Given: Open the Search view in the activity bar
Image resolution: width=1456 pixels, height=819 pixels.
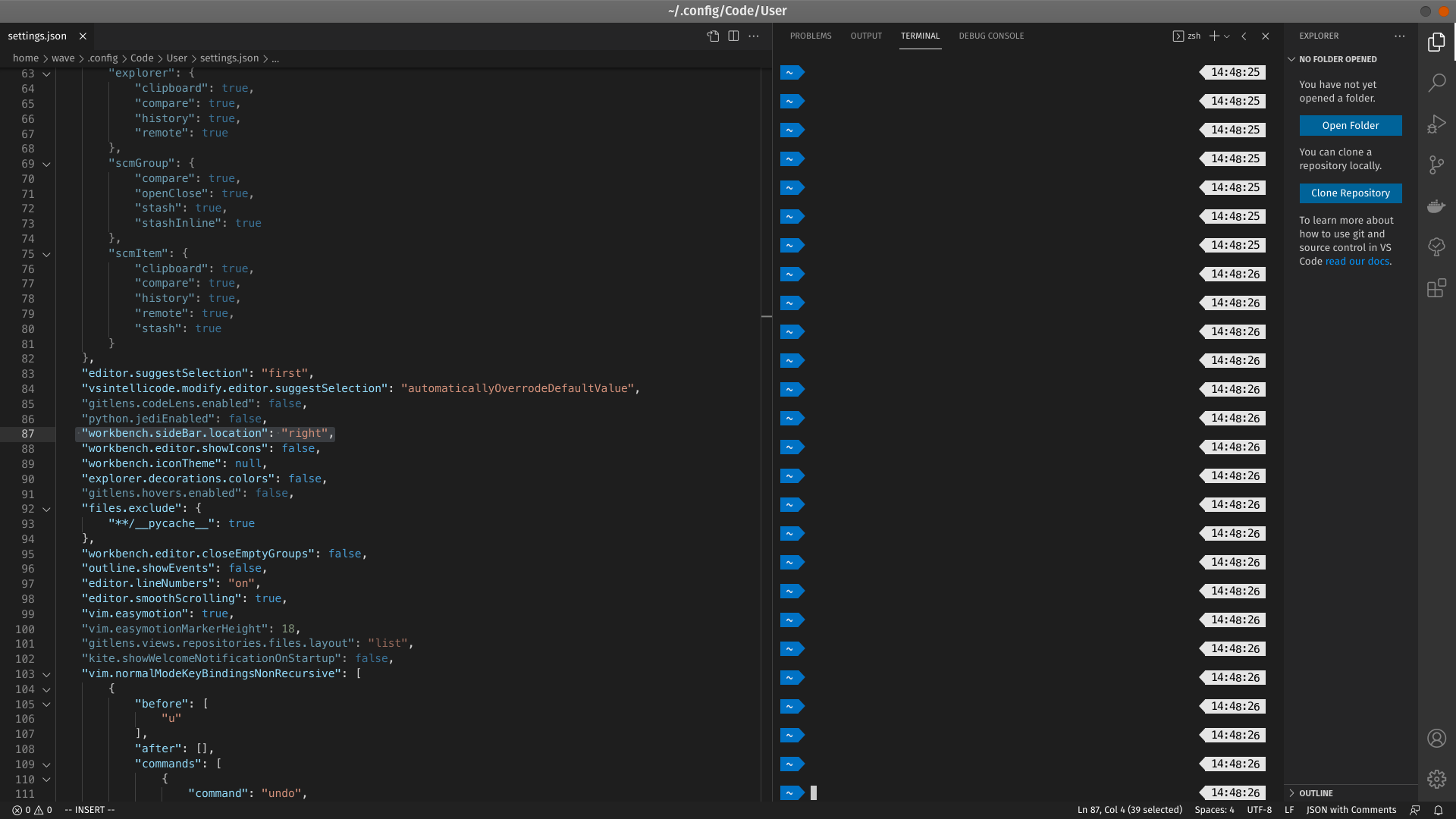Looking at the screenshot, I should pyautogui.click(x=1436, y=82).
